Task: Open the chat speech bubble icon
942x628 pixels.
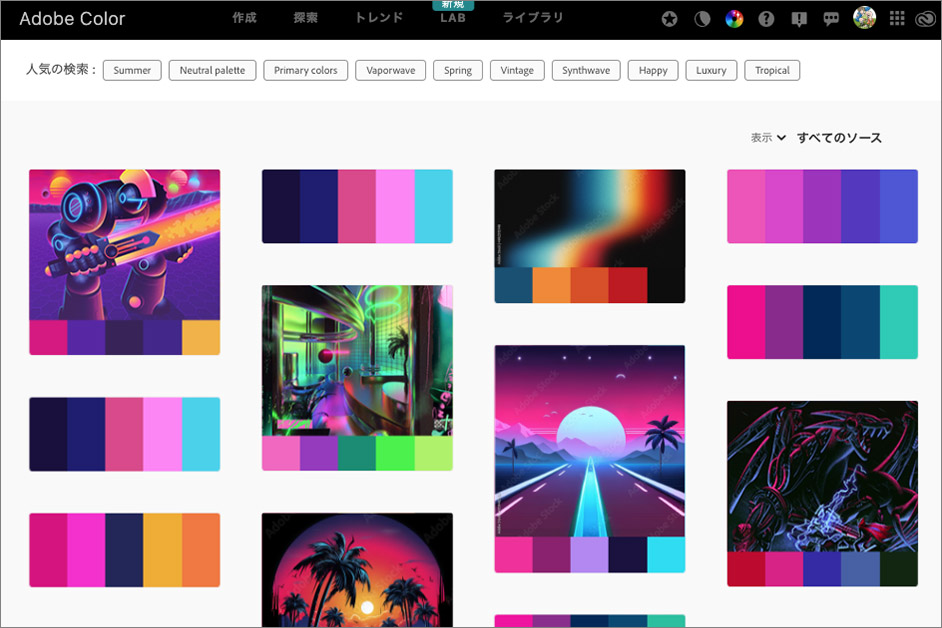Action: pyautogui.click(x=831, y=19)
